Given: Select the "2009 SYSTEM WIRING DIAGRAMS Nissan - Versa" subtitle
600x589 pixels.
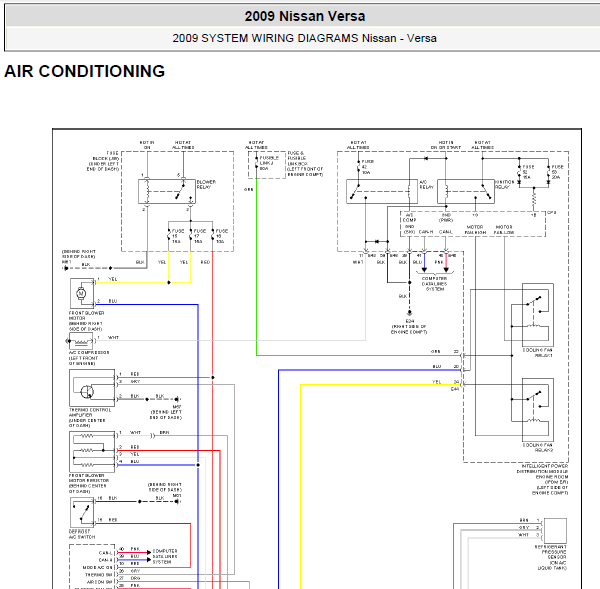Looking at the screenshot, I should (304, 38).
